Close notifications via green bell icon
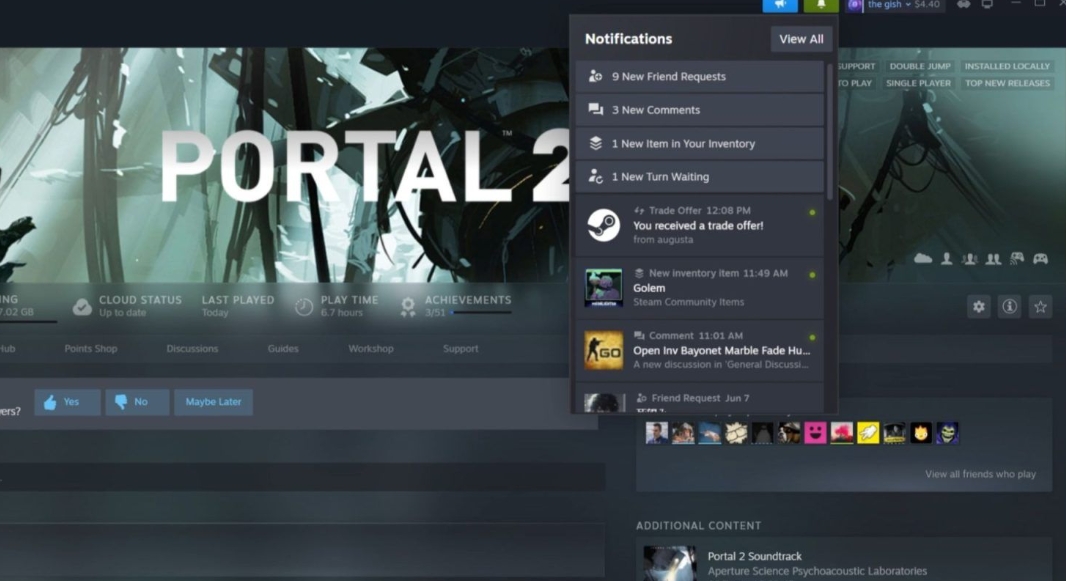 (x=821, y=5)
